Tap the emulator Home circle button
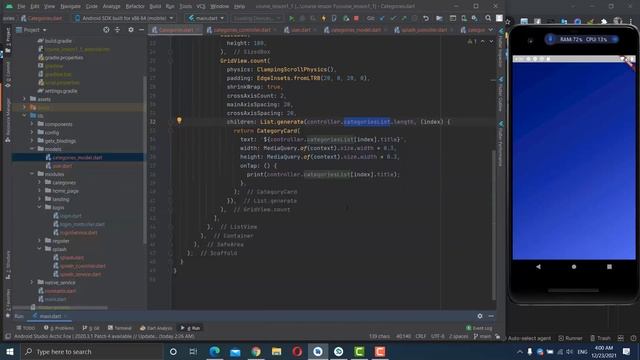This screenshot has height=360, width=640. tap(574, 267)
